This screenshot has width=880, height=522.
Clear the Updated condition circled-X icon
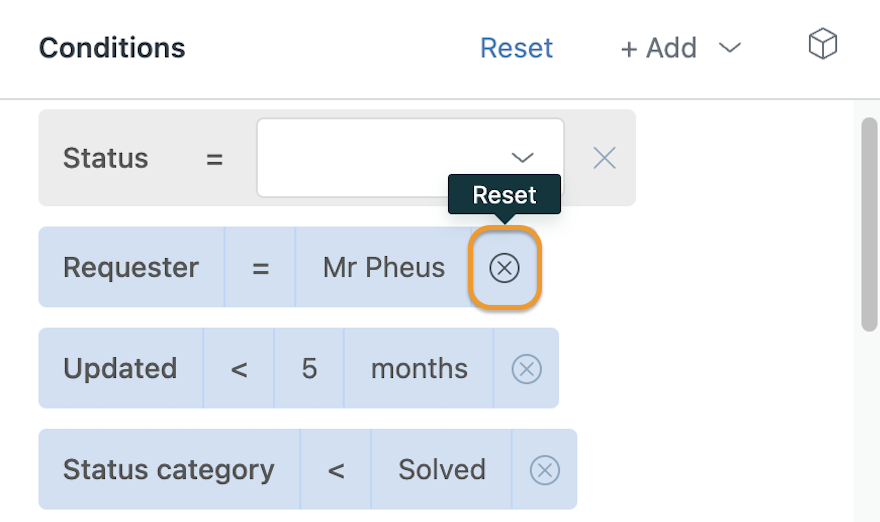click(x=526, y=369)
